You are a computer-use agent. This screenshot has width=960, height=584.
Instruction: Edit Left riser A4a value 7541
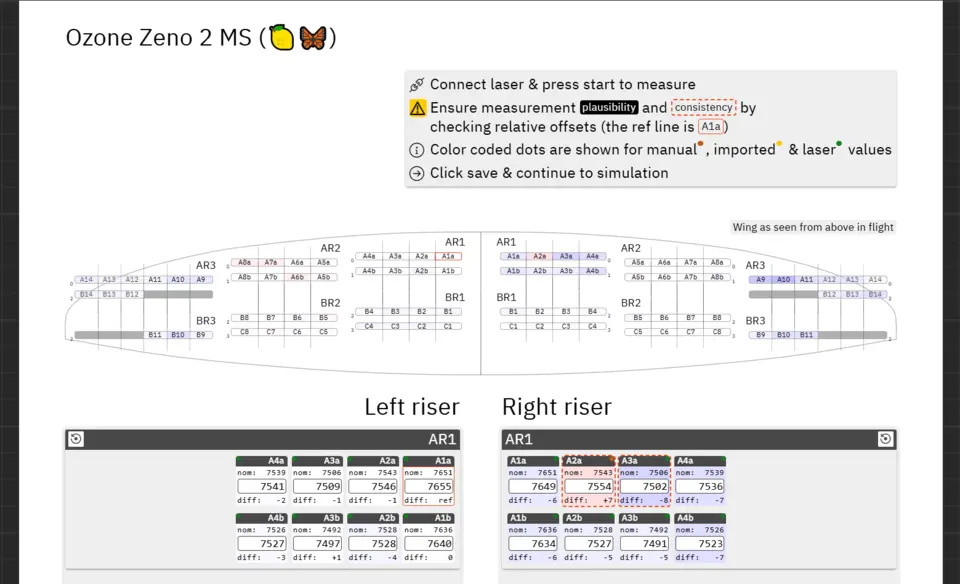261,487
